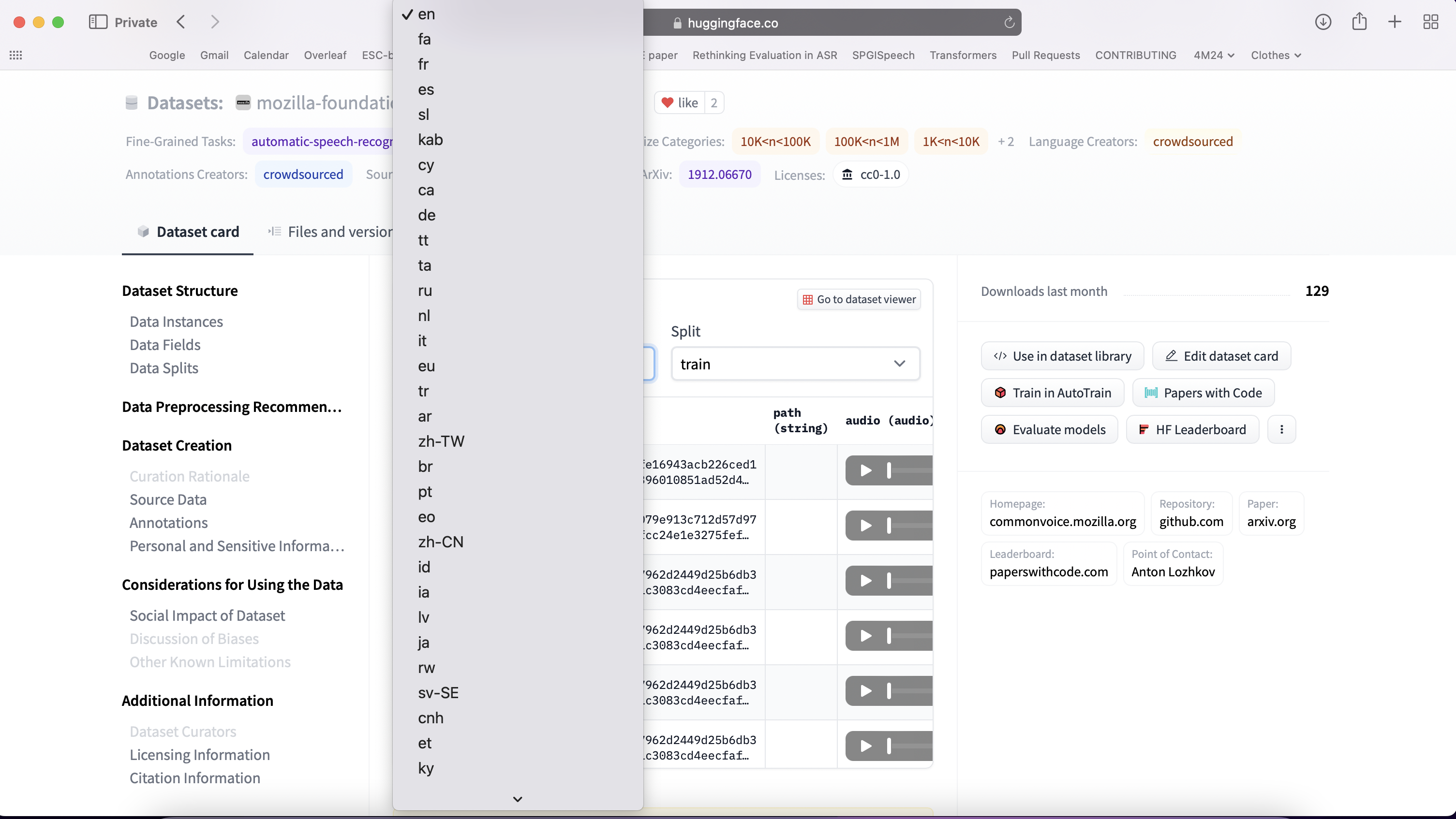Jump to Data Fields section
Screen dimensions: 1456x819
(165, 345)
